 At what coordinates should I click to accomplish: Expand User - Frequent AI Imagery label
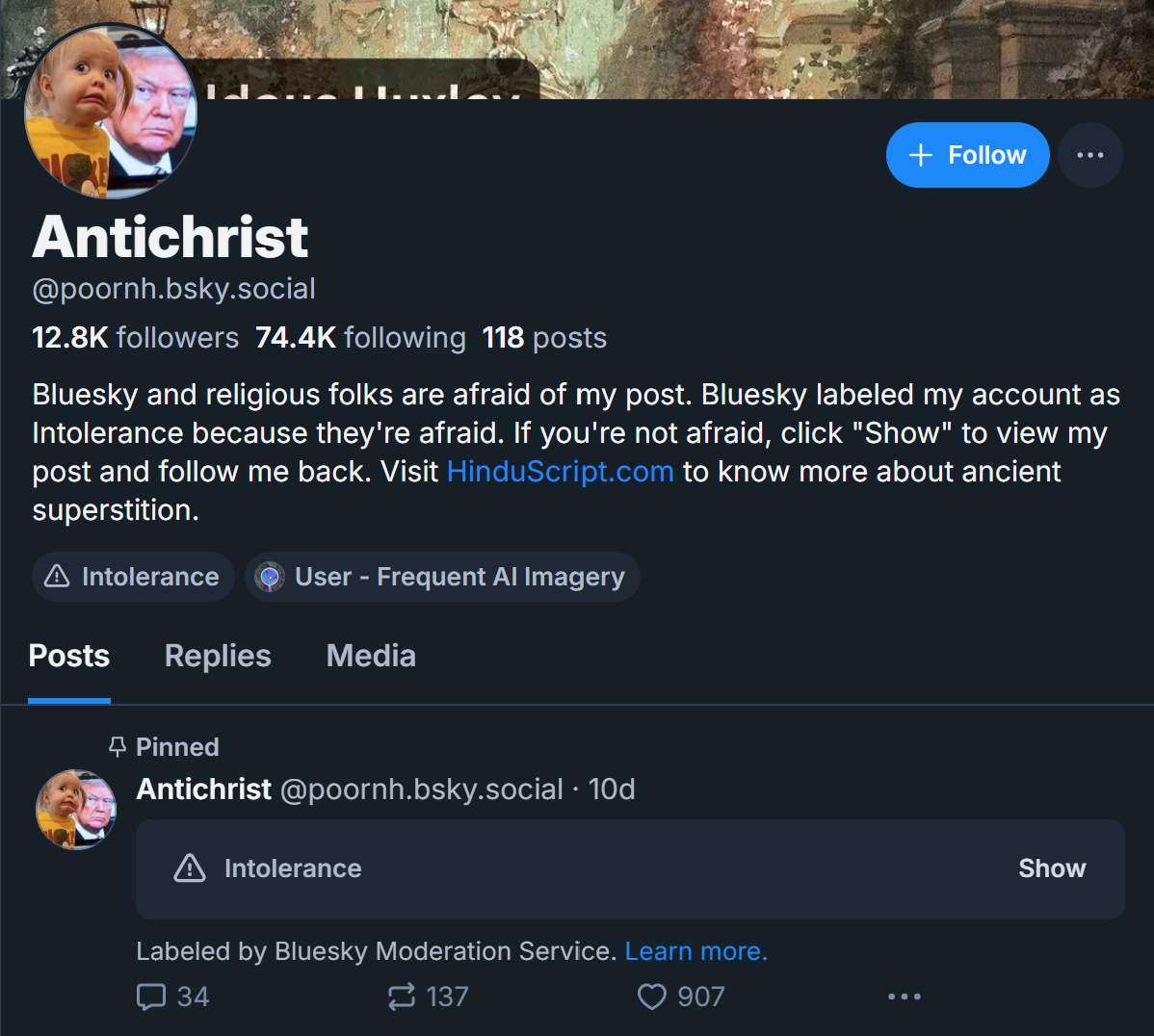point(459,577)
